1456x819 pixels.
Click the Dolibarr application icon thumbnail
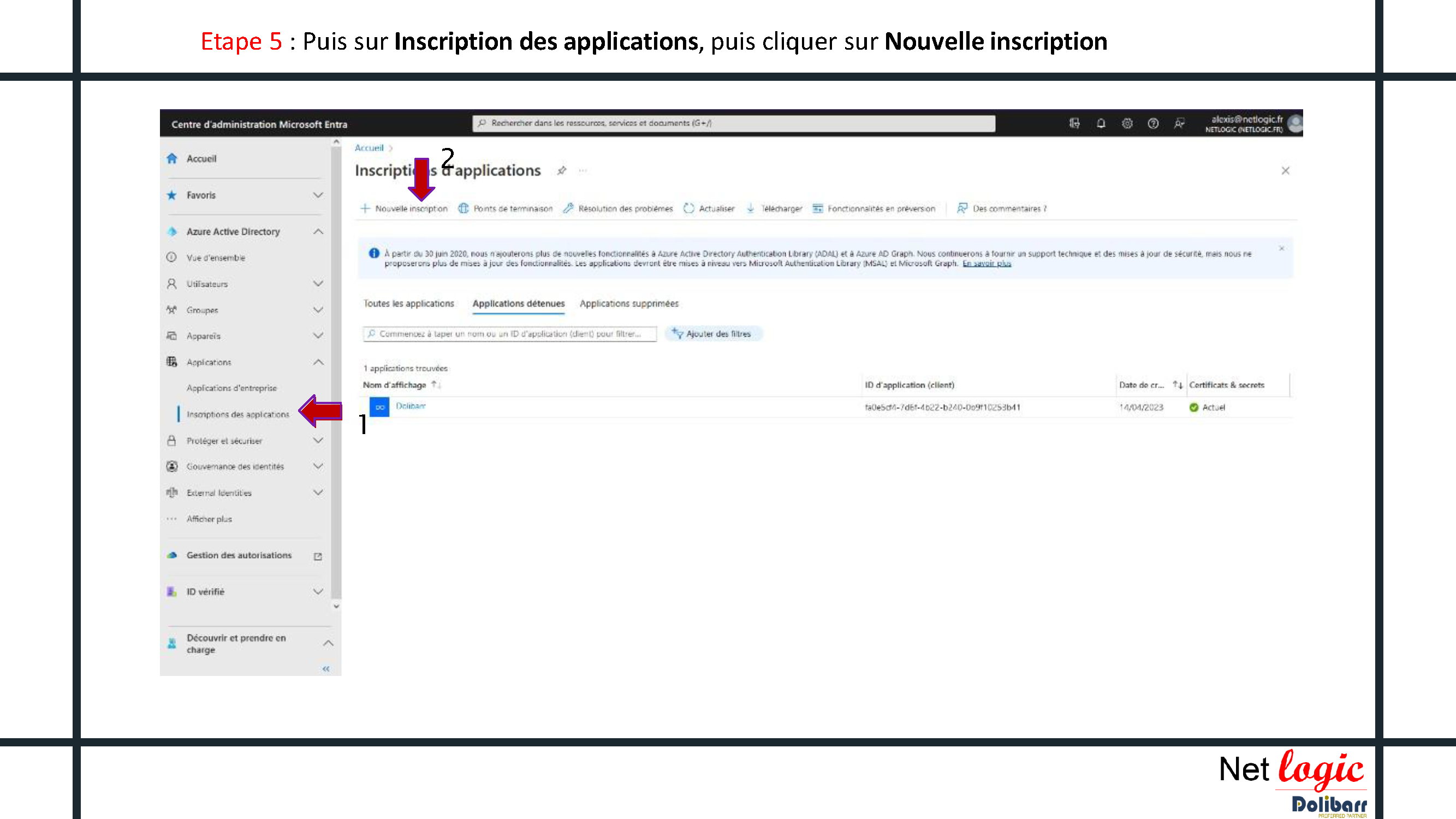pos(379,407)
